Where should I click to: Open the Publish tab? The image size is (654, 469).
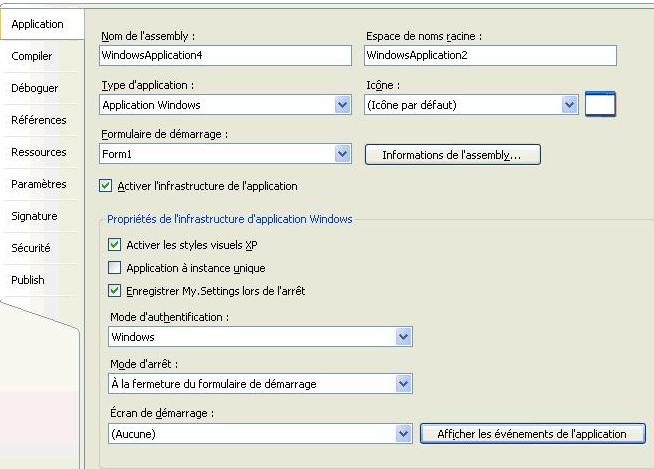[x=28, y=280]
